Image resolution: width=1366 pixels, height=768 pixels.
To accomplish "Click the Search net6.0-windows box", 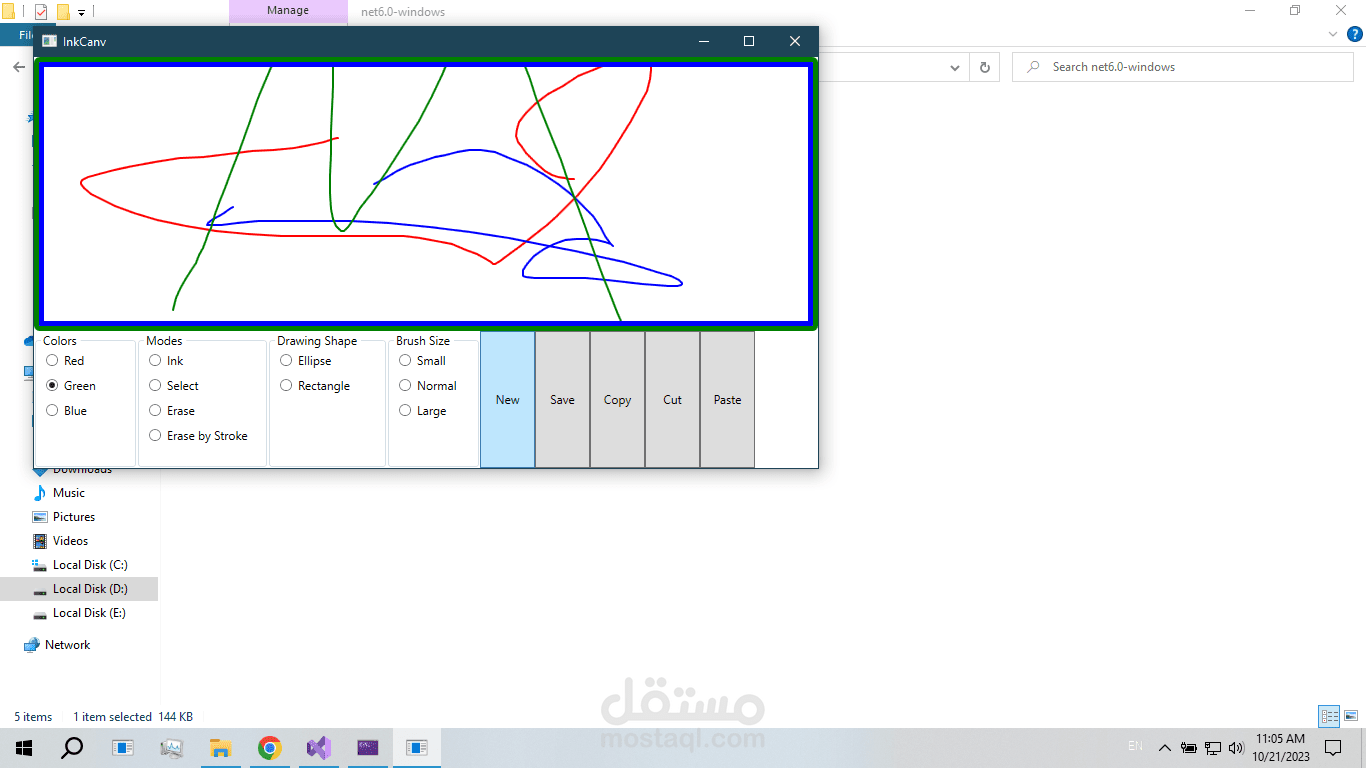I will [1183, 67].
